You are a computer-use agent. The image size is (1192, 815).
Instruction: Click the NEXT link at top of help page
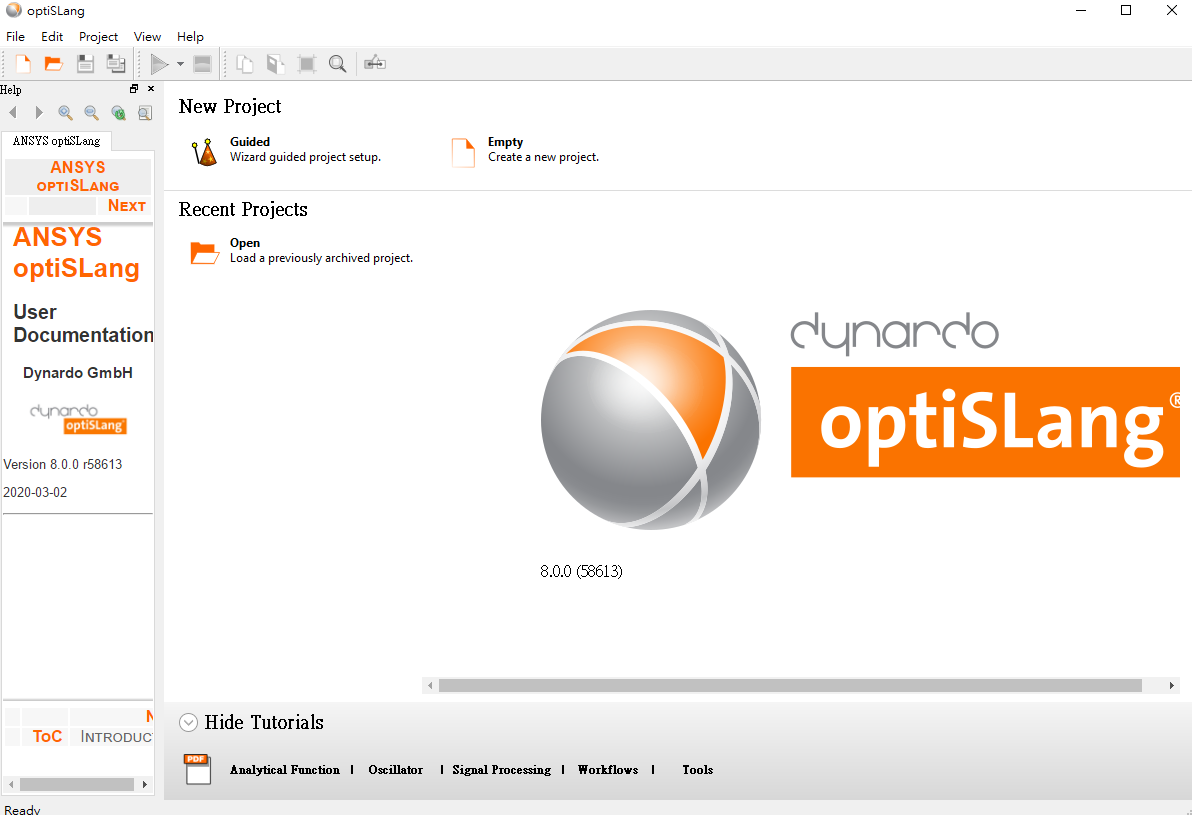pos(126,205)
